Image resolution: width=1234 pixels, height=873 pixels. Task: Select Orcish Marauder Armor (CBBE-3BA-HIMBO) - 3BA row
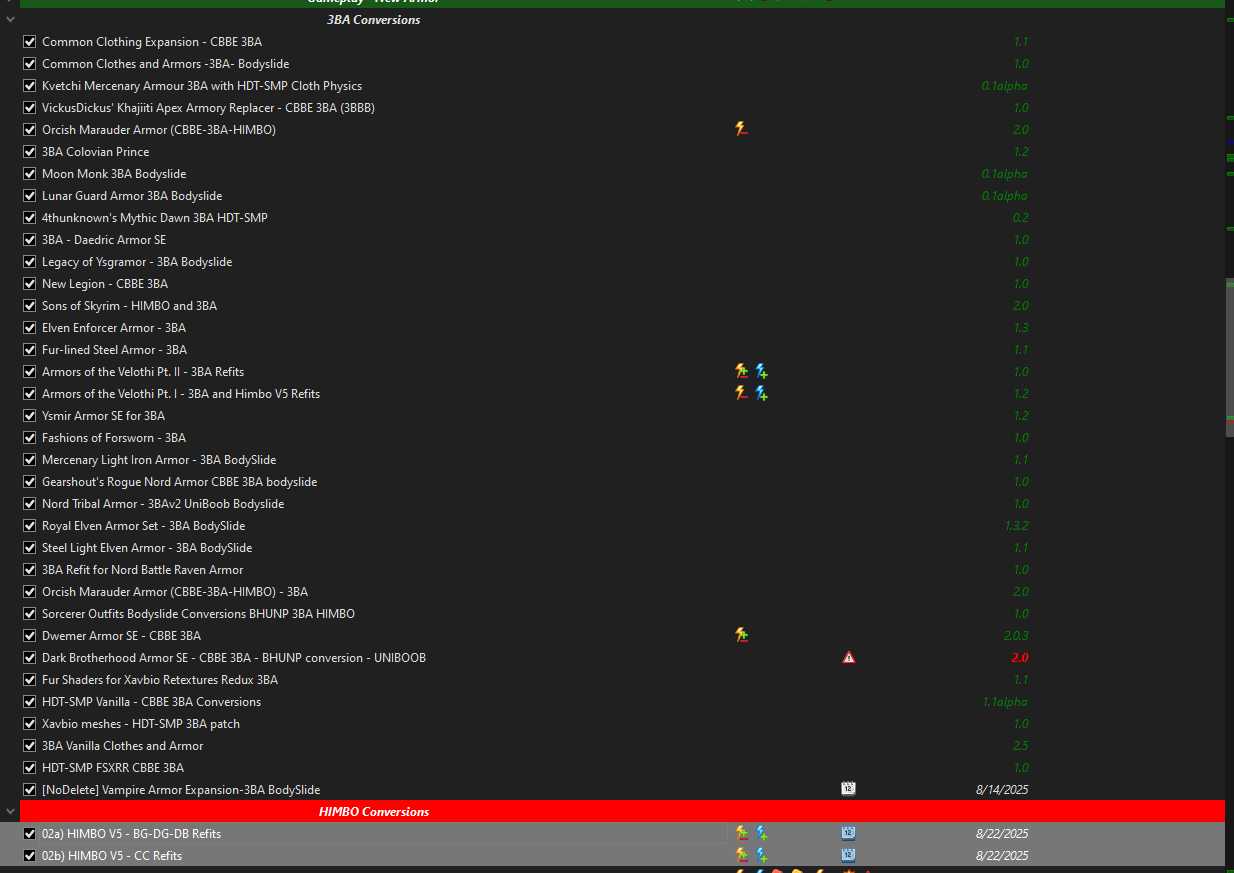[175, 592]
